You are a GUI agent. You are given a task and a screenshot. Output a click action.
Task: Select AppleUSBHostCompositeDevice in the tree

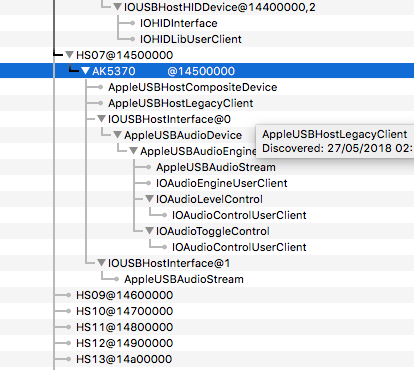click(x=193, y=87)
